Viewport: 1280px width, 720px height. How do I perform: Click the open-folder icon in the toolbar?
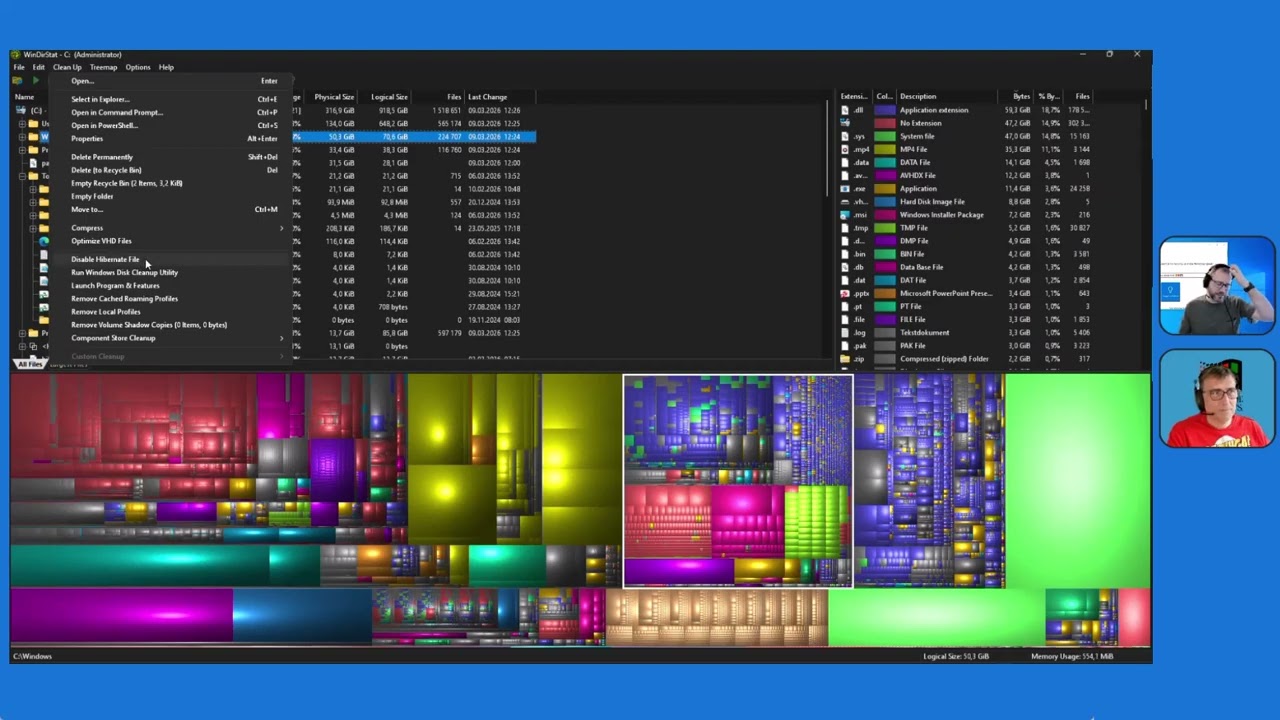tap(17, 81)
